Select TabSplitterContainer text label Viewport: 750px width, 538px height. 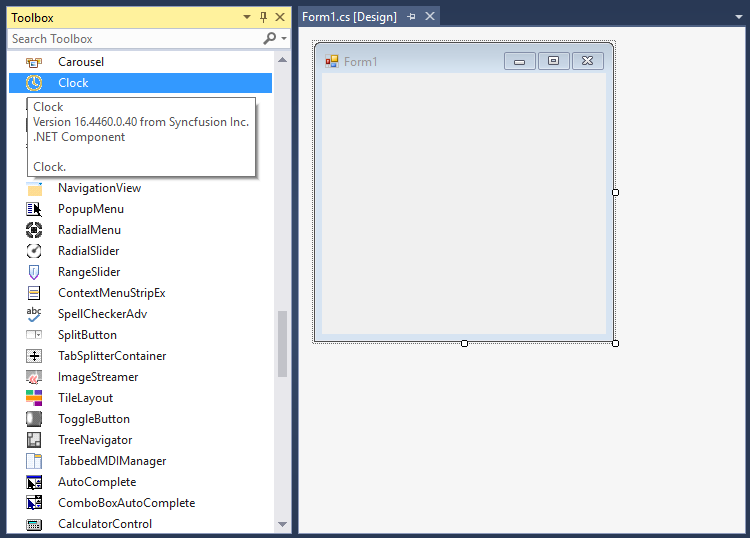point(112,356)
